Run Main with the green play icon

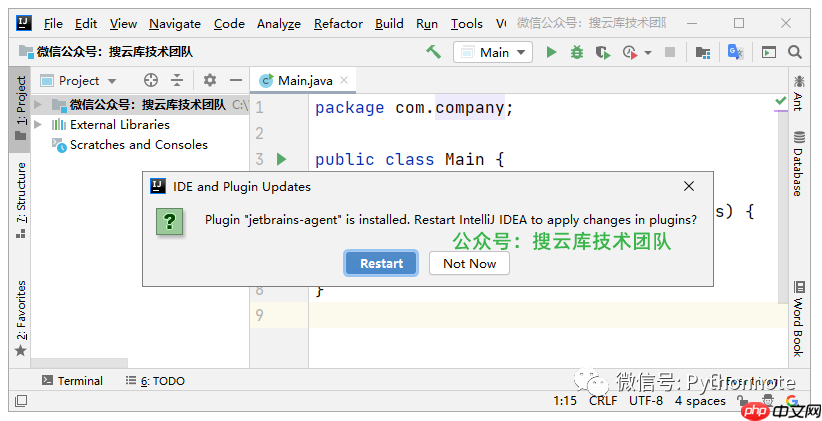tap(551, 52)
